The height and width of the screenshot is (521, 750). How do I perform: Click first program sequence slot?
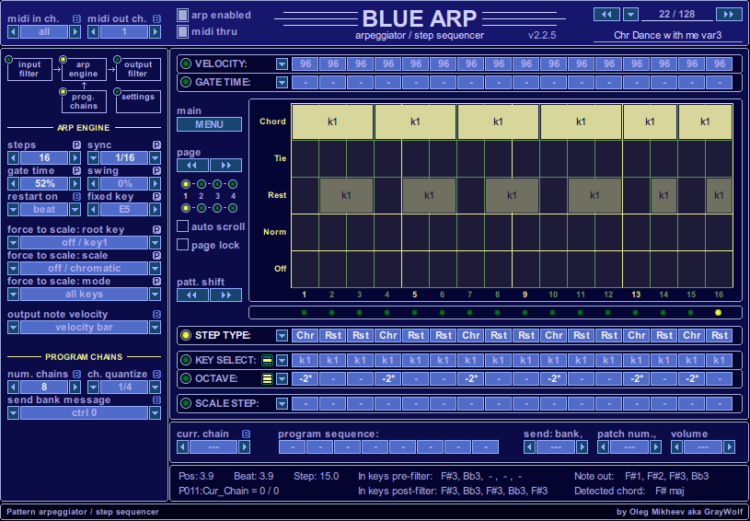pos(292,447)
